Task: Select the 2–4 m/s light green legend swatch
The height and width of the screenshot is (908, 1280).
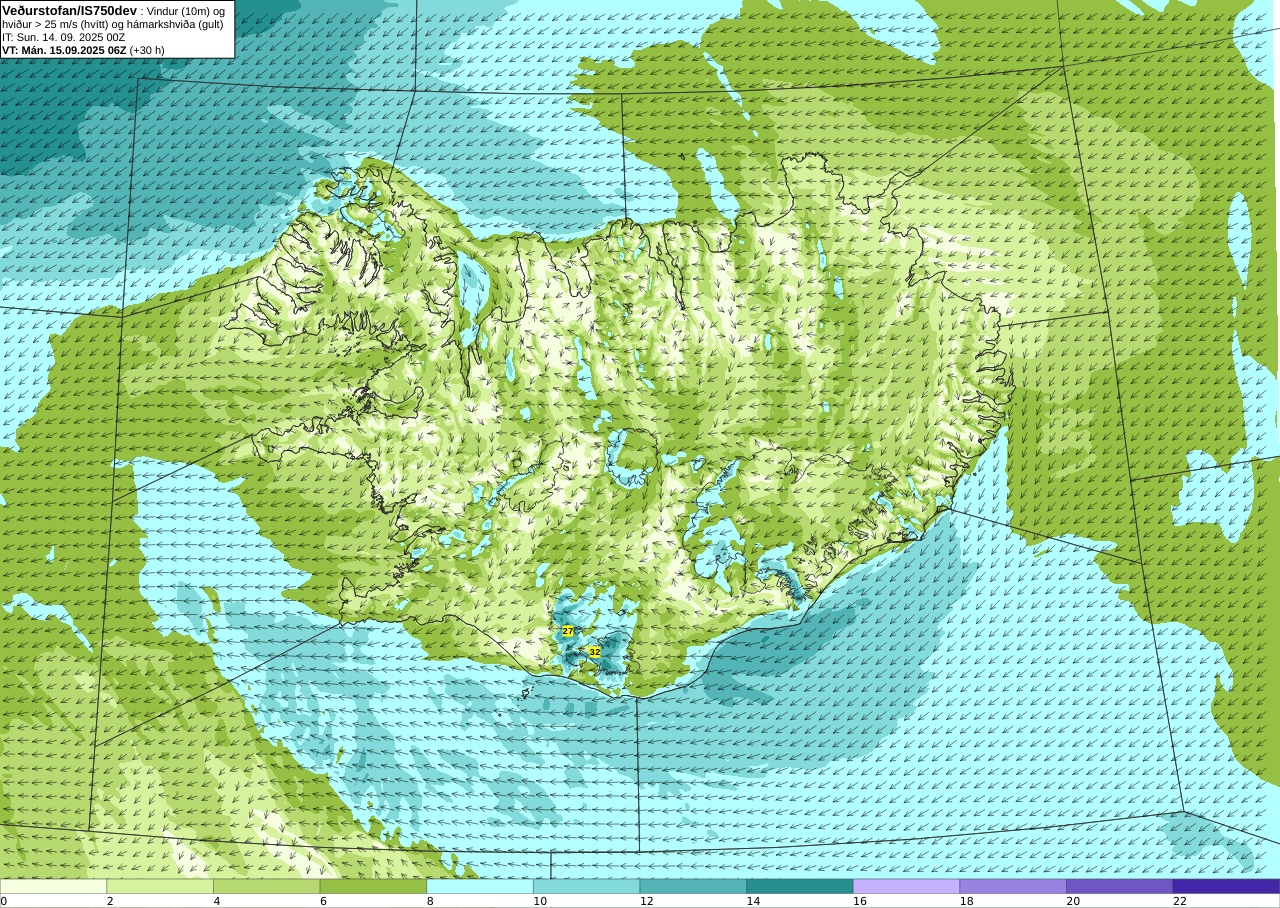Action: (160, 886)
